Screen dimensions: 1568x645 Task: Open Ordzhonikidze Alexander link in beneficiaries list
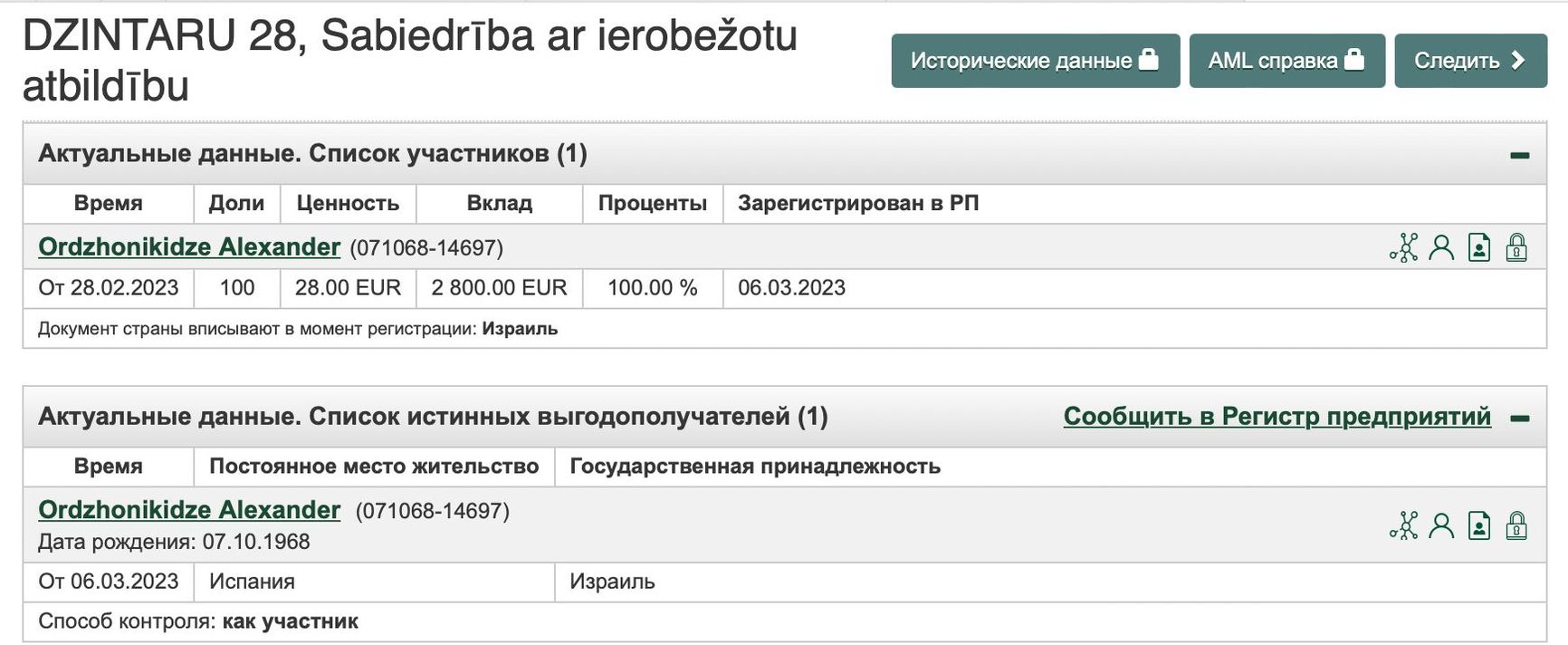click(187, 510)
